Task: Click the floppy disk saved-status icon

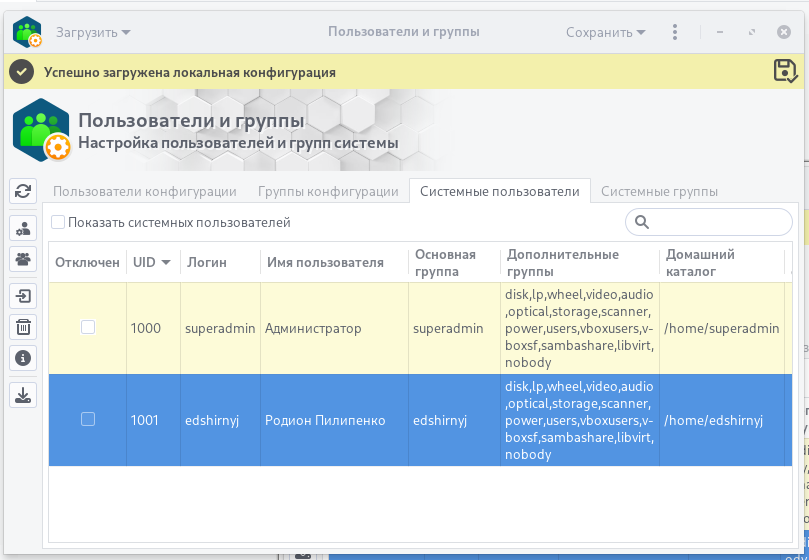Action: point(785,70)
